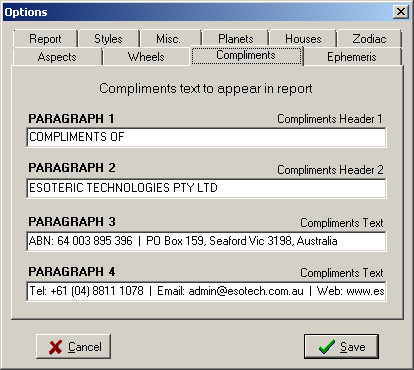This screenshot has width=414, height=370.
Task: Click the Save button label
Action: pyautogui.click(x=353, y=347)
